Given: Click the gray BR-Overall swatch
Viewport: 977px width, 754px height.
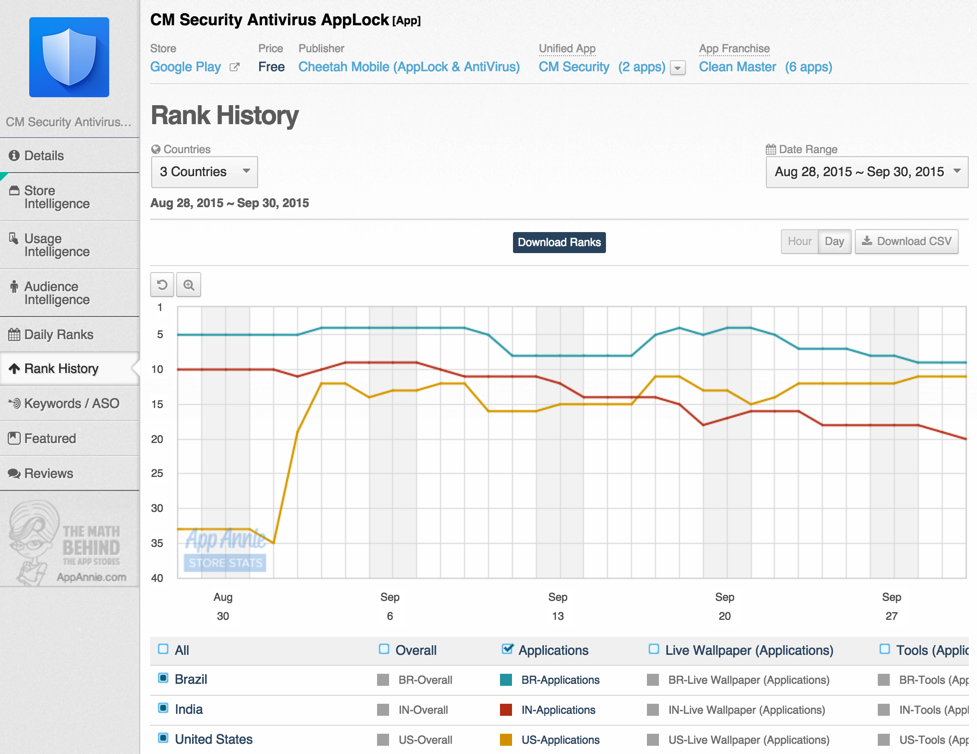Looking at the screenshot, I should (x=383, y=680).
